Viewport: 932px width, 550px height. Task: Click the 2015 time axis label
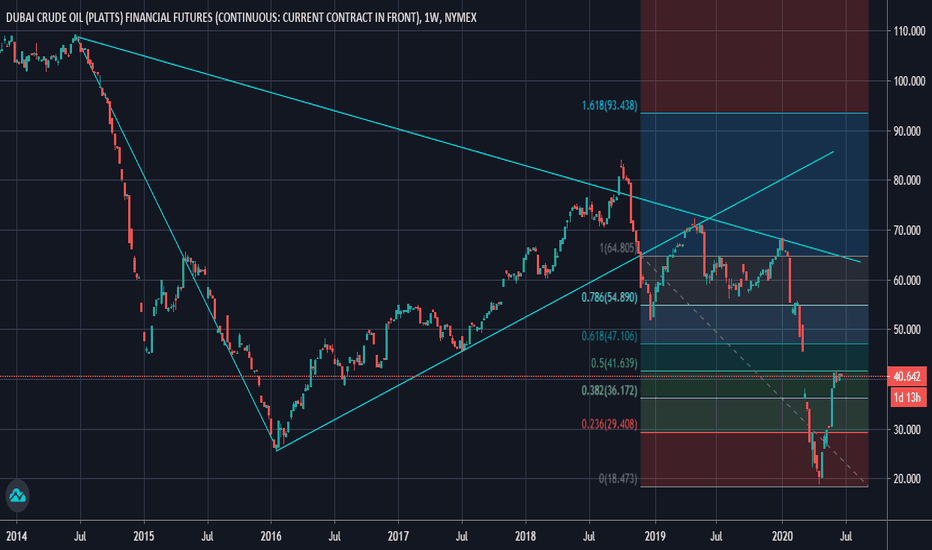144,536
